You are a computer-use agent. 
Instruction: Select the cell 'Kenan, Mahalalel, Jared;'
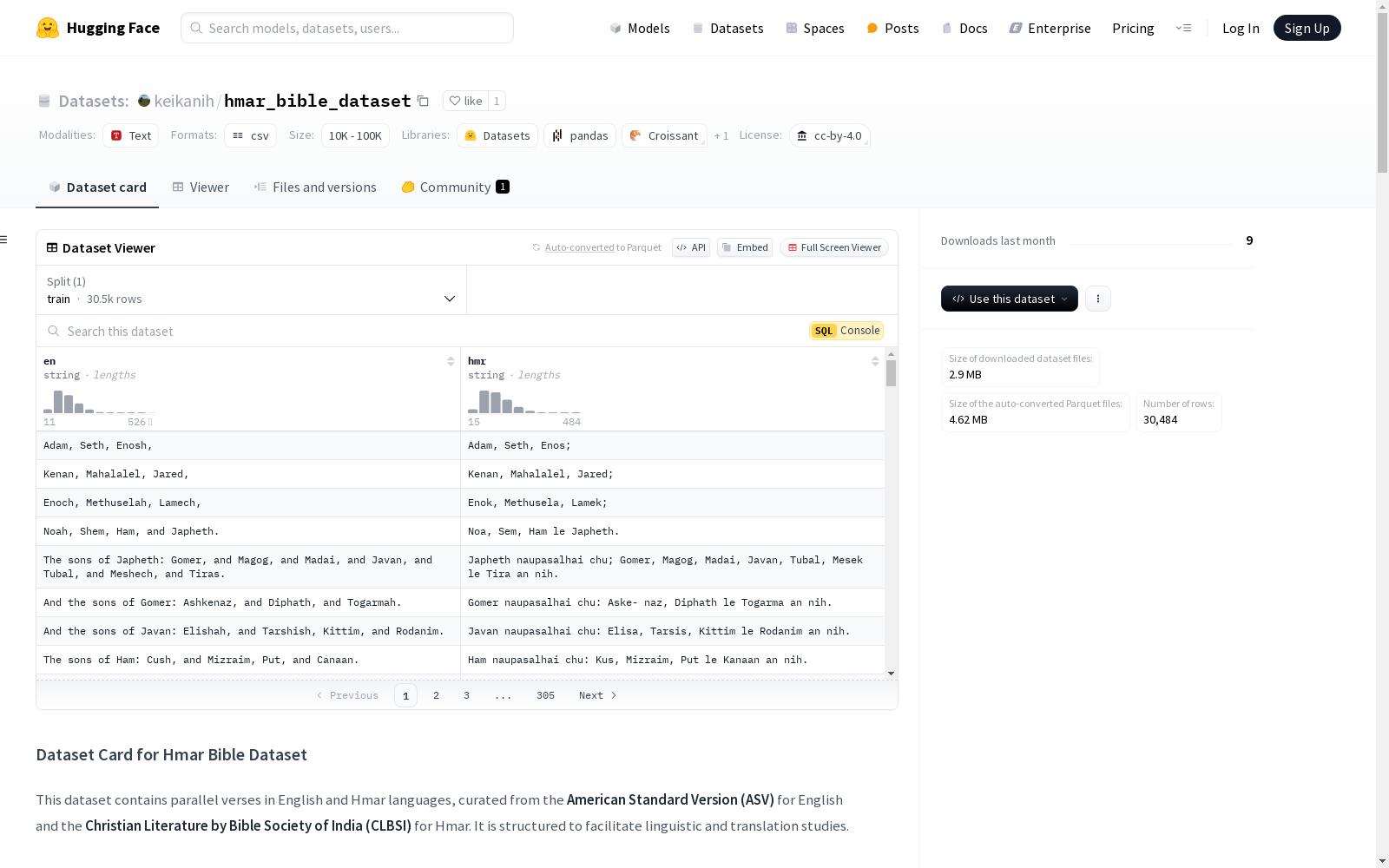coord(673,474)
